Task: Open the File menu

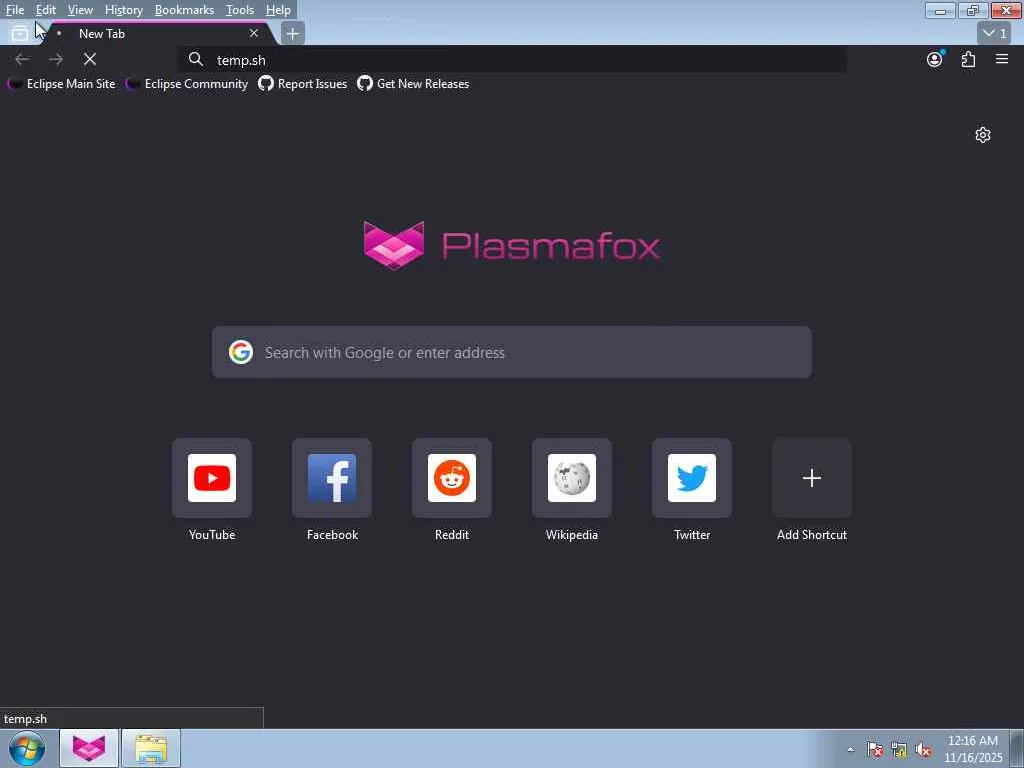Action: point(15,10)
